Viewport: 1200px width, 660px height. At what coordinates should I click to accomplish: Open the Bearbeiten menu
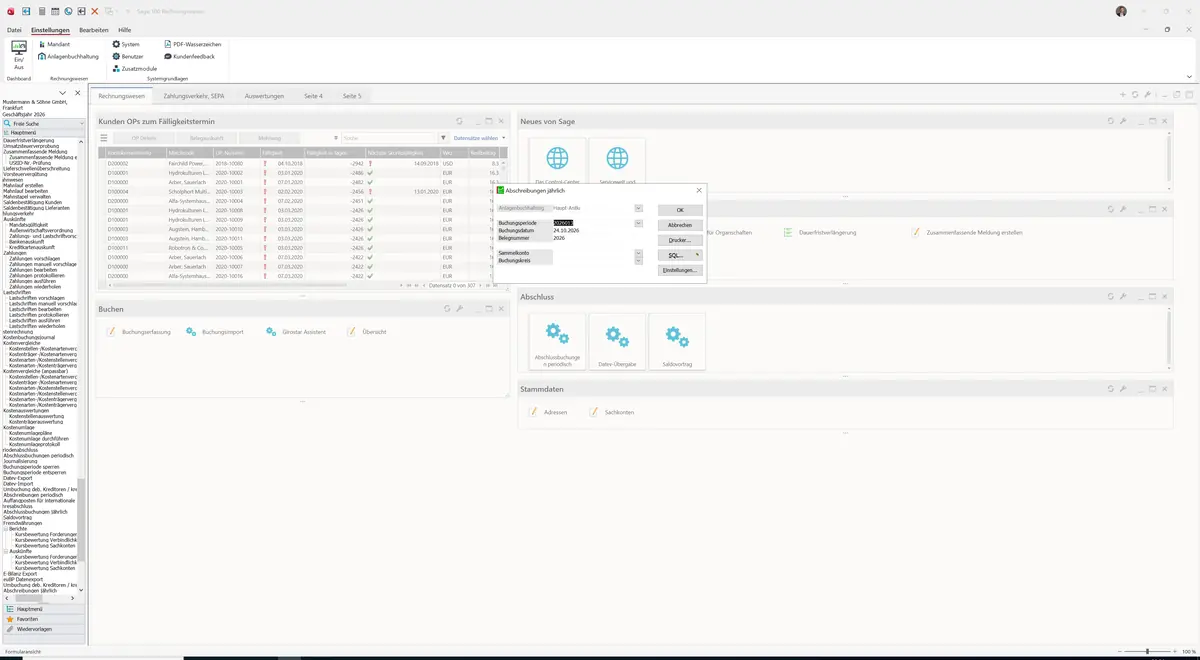93,30
